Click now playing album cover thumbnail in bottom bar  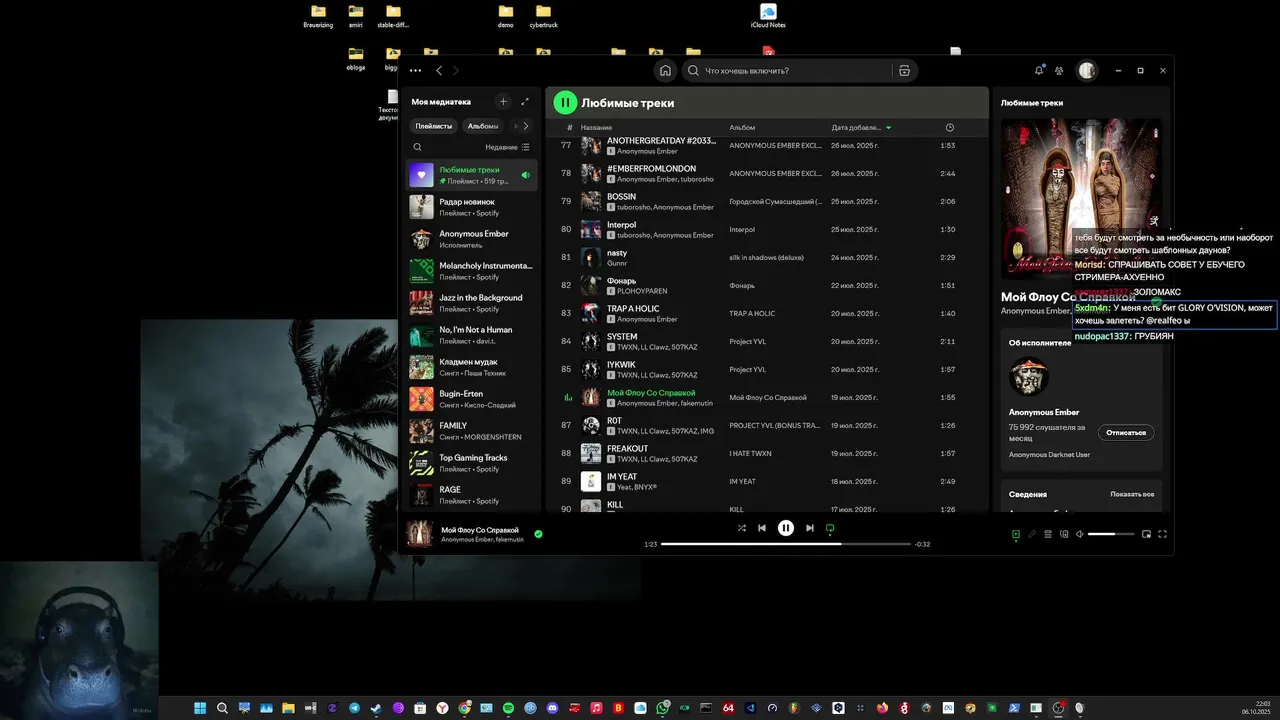pos(419,534)
